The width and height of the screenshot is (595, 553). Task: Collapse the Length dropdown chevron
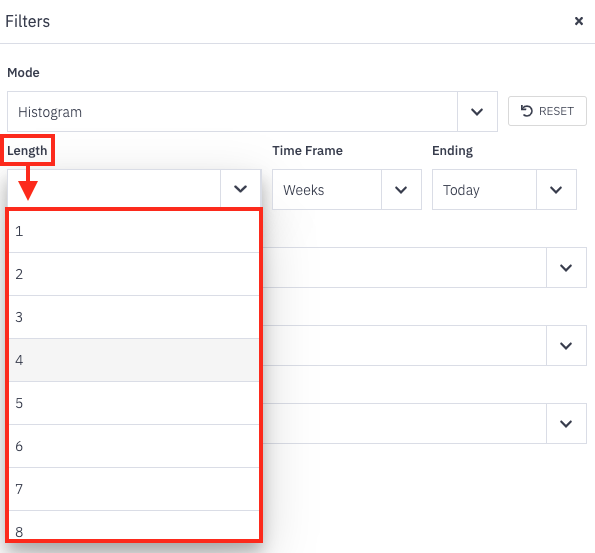point(241,189)
